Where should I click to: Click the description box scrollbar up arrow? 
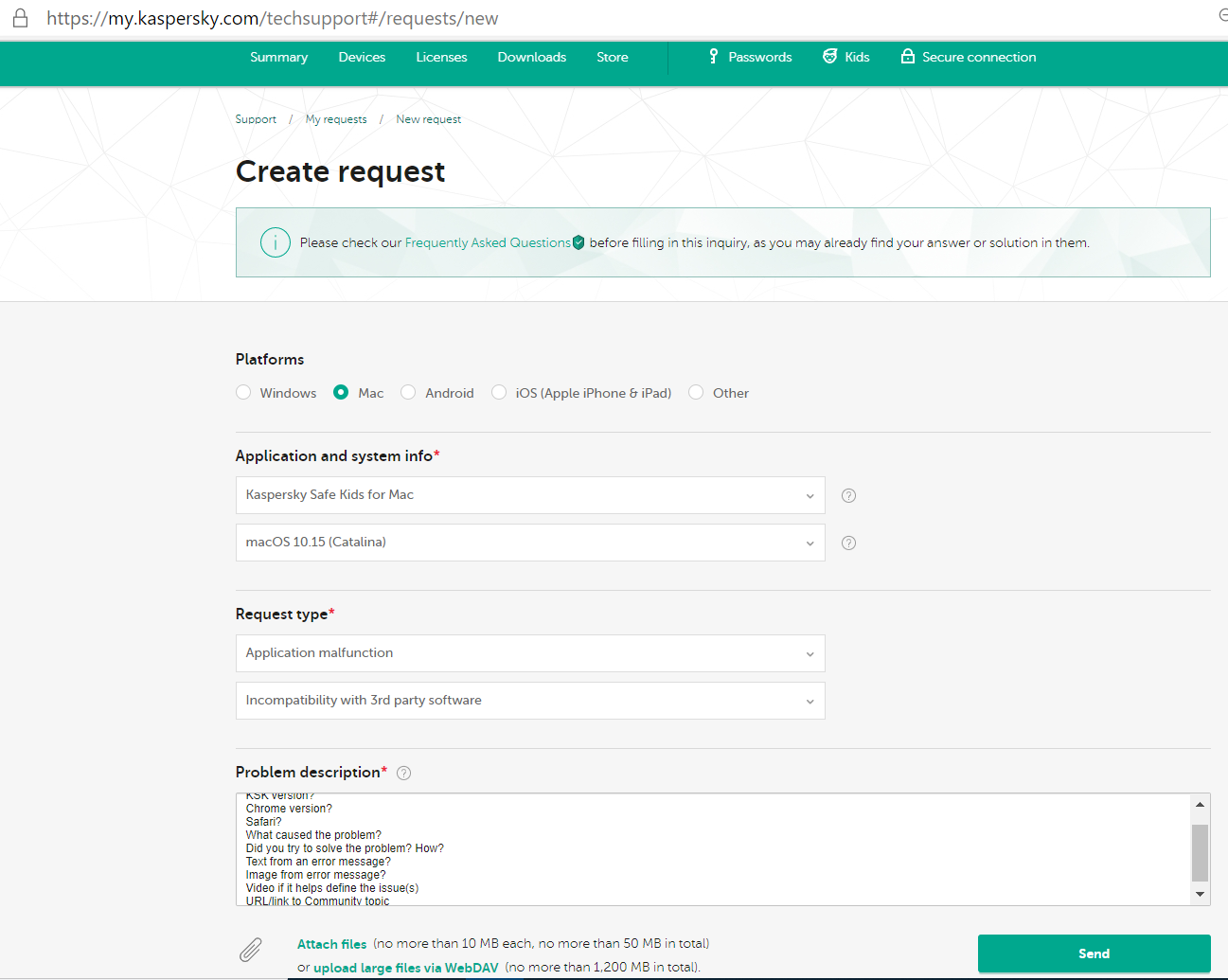1201,805
